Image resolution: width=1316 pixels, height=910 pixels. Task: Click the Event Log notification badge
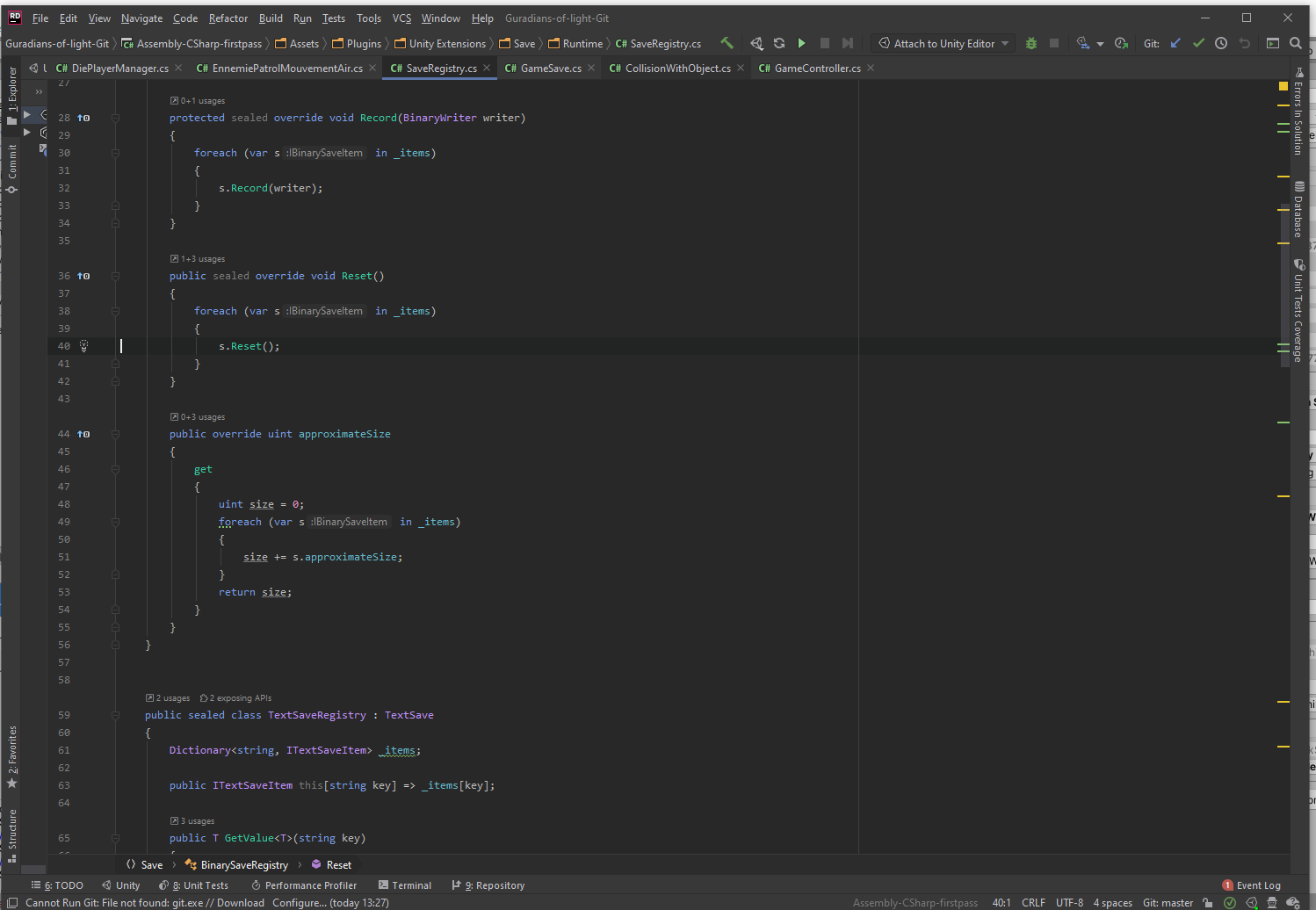click(1227, 885)
